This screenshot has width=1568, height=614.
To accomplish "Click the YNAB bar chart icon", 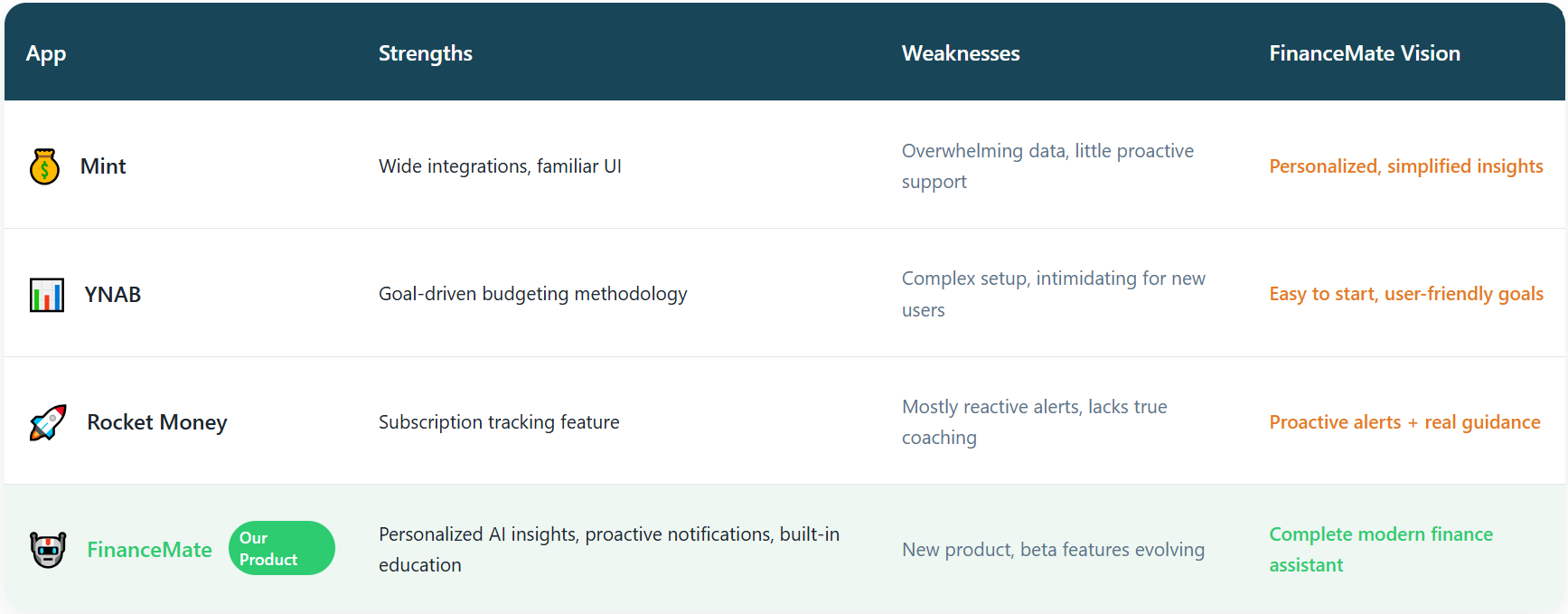I will 47,295.
